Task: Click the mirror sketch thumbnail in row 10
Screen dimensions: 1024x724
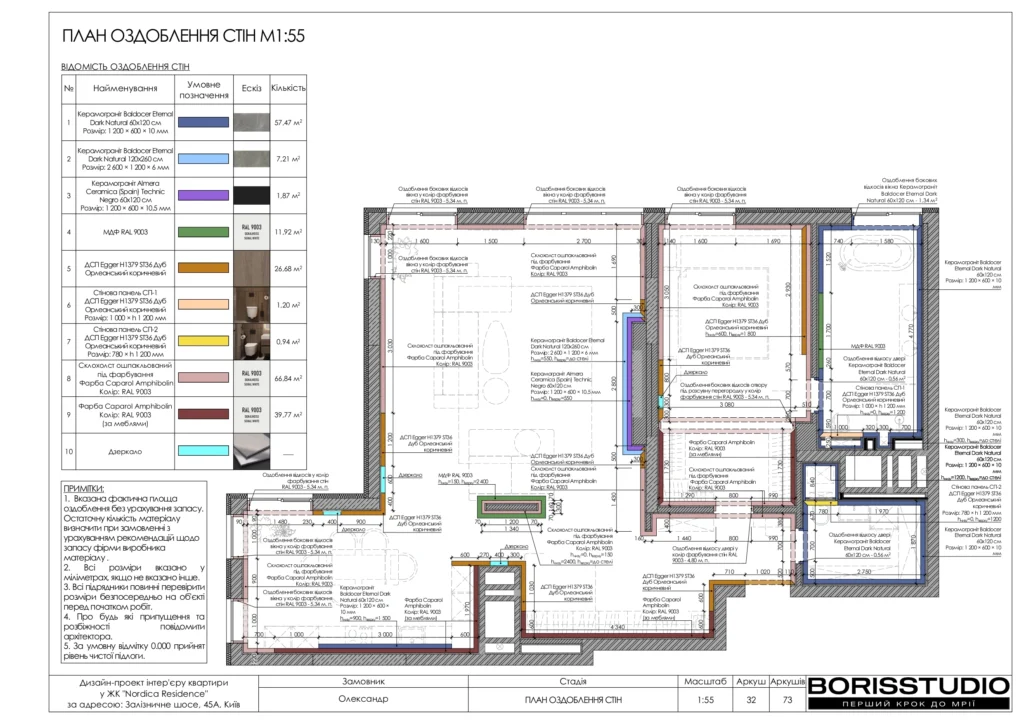Action: tap(251, 451)
